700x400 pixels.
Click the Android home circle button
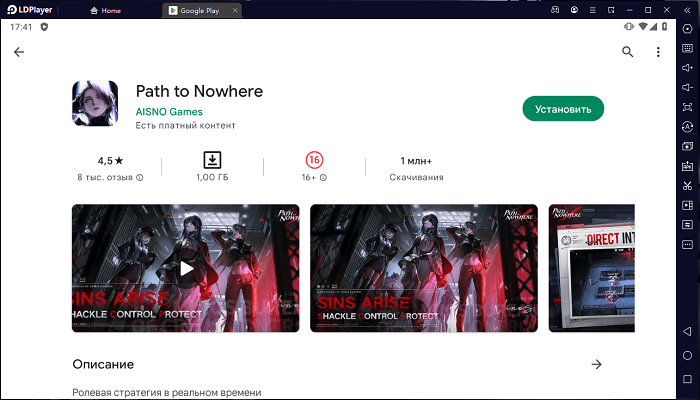tap(687, 355)
